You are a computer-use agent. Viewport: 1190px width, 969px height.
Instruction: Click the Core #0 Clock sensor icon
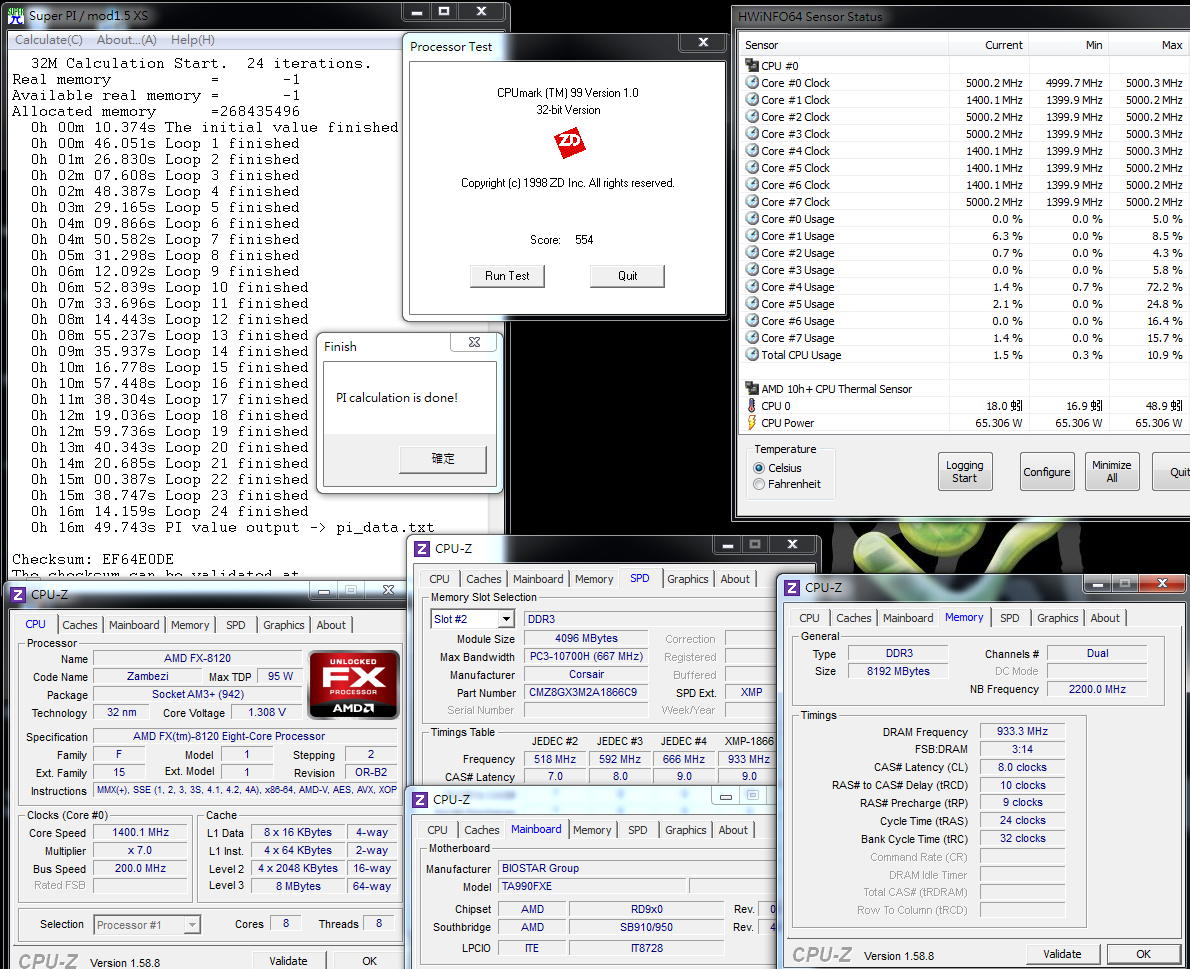(752, 82)
